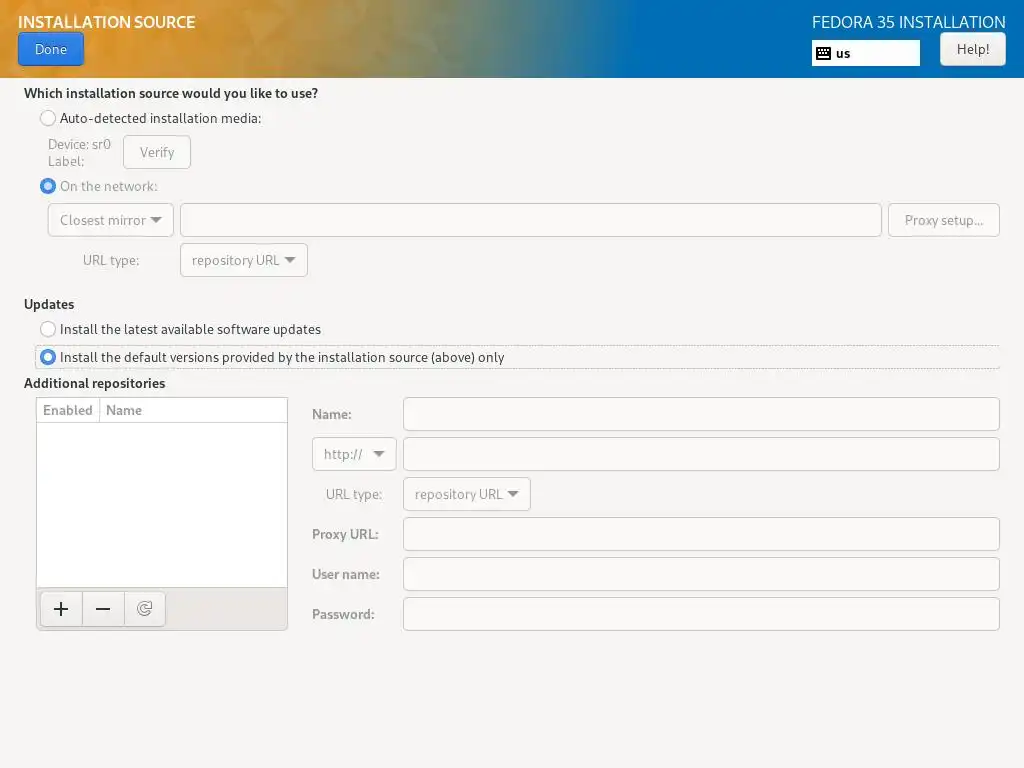This screenshot has height=768, width=1024.
Task: Click the 'Device: sr0' label
Action: click(x=79, y=144)
